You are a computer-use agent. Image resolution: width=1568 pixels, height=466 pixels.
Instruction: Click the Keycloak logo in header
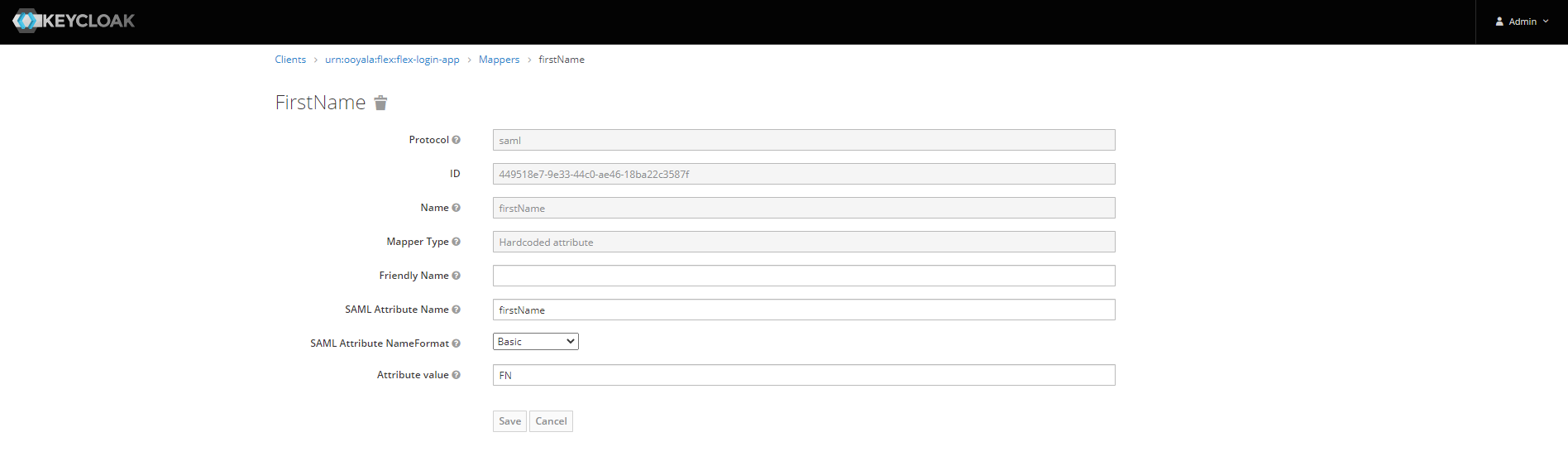pos(74,21)
